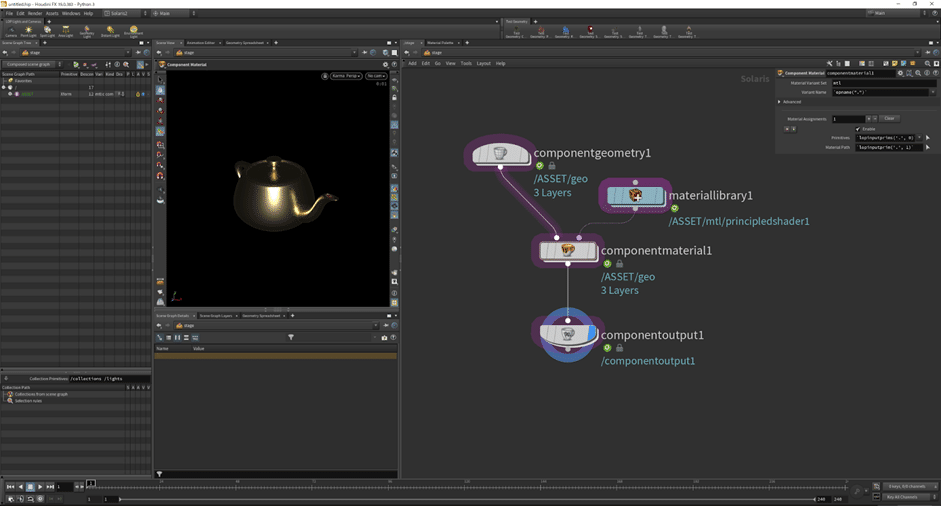Add an Area Light from shelf
The image size is (941, 506).
coord(65,31)
